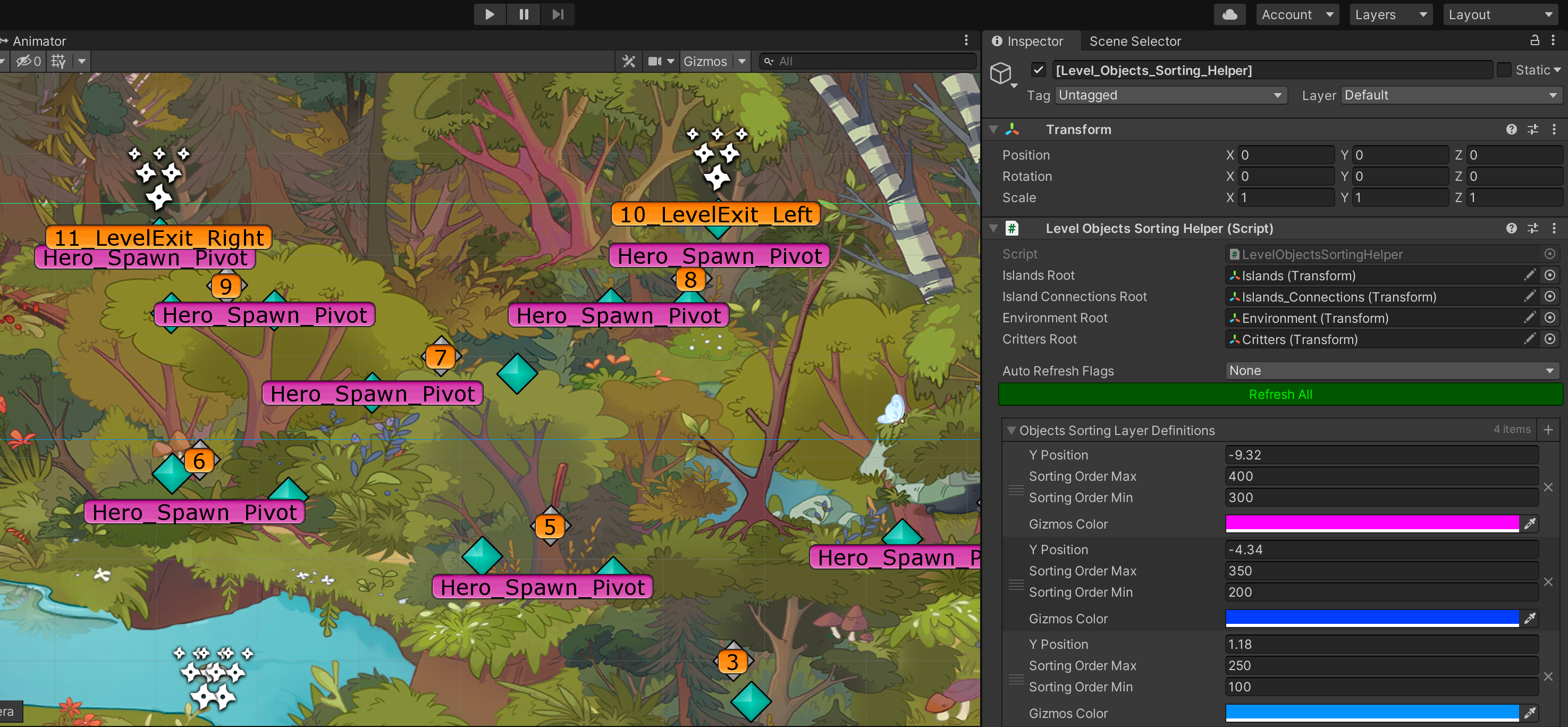Toggle the grid snapping icon
This screenshot has height=727, width=1568.
pos(58,62)
